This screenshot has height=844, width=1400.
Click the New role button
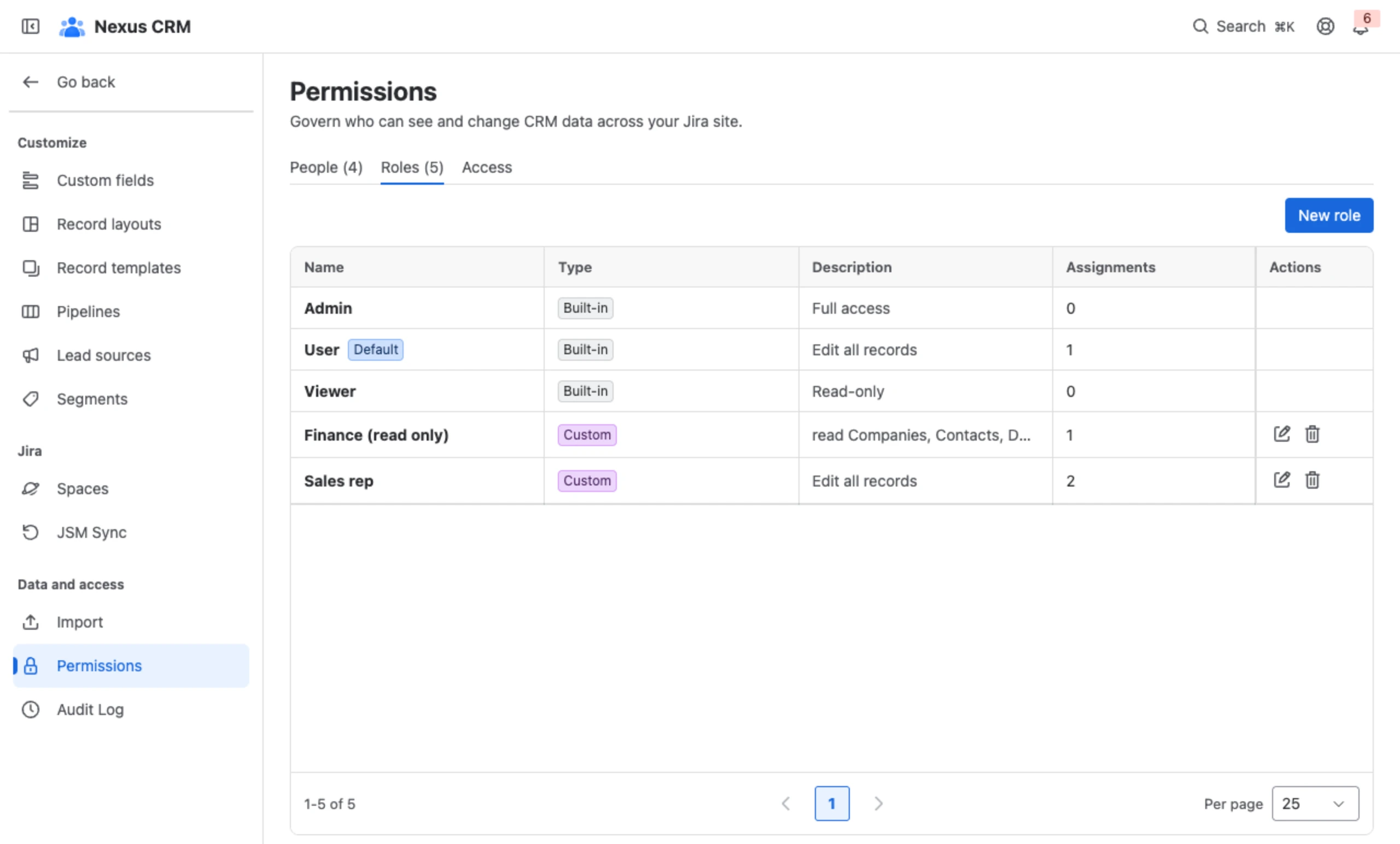1329,215
